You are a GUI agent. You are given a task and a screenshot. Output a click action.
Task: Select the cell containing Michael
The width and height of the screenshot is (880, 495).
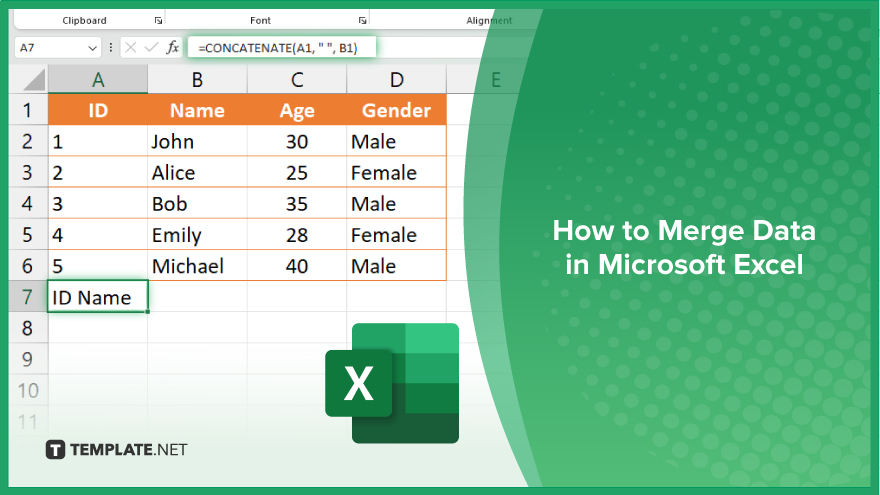tap(197, 265)
